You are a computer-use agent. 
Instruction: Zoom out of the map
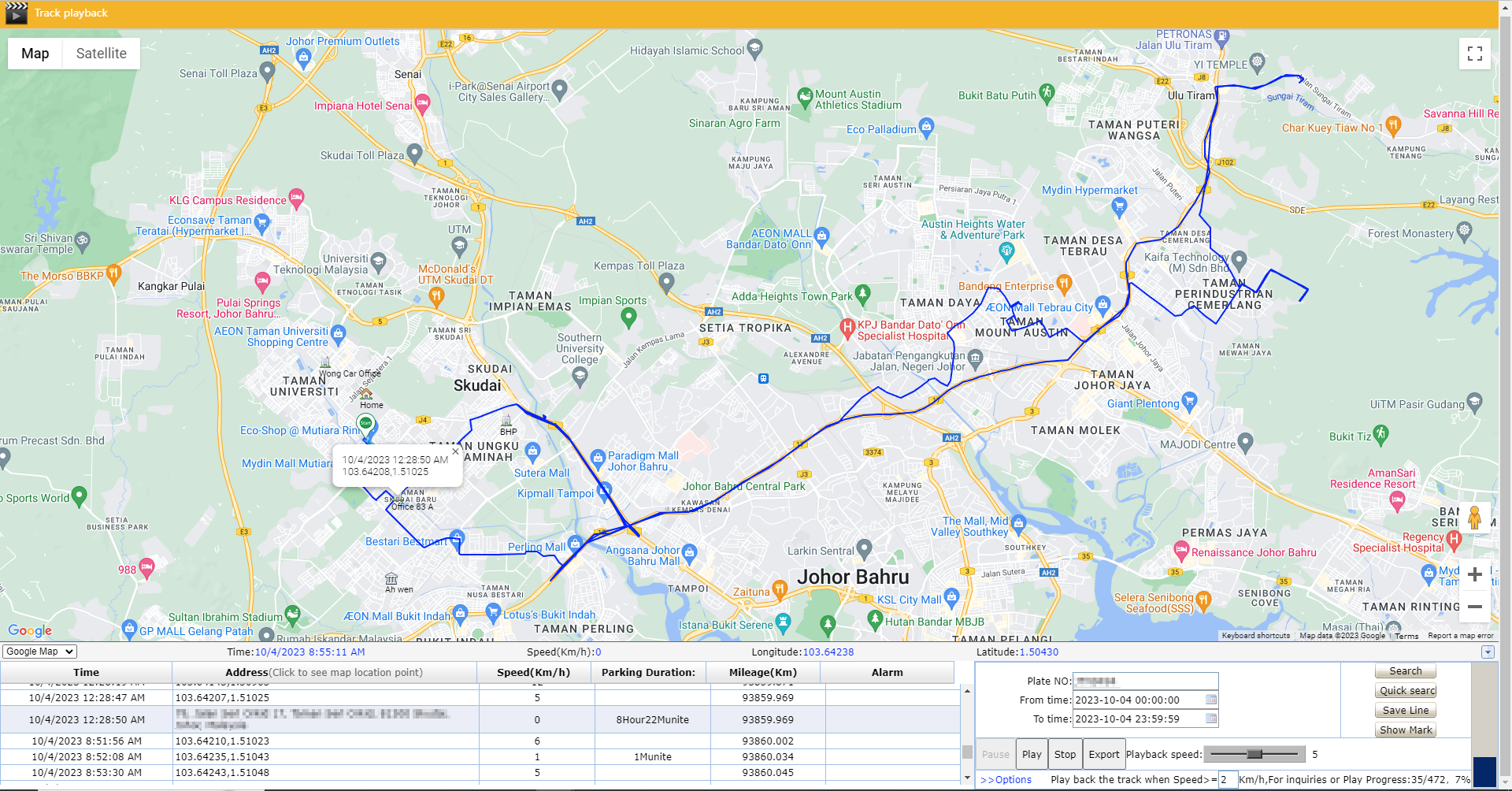click(1474, 607)
